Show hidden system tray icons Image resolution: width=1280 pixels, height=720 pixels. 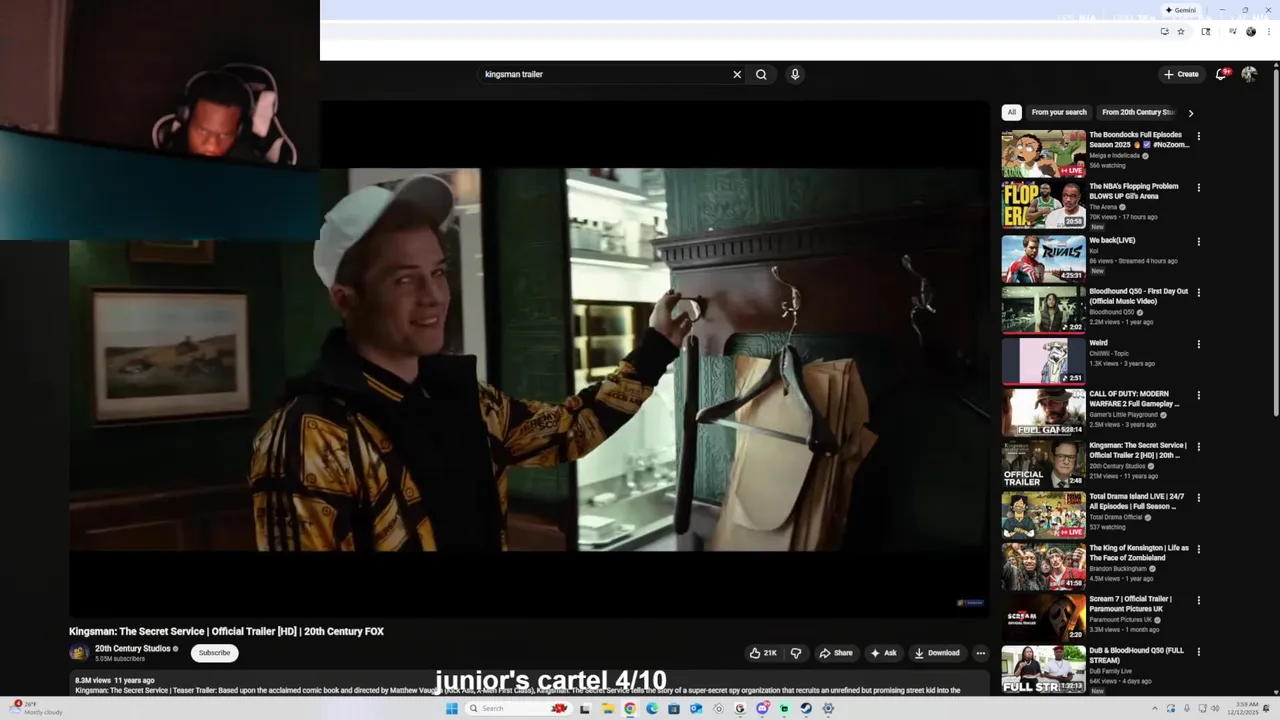click(1155, 708)
